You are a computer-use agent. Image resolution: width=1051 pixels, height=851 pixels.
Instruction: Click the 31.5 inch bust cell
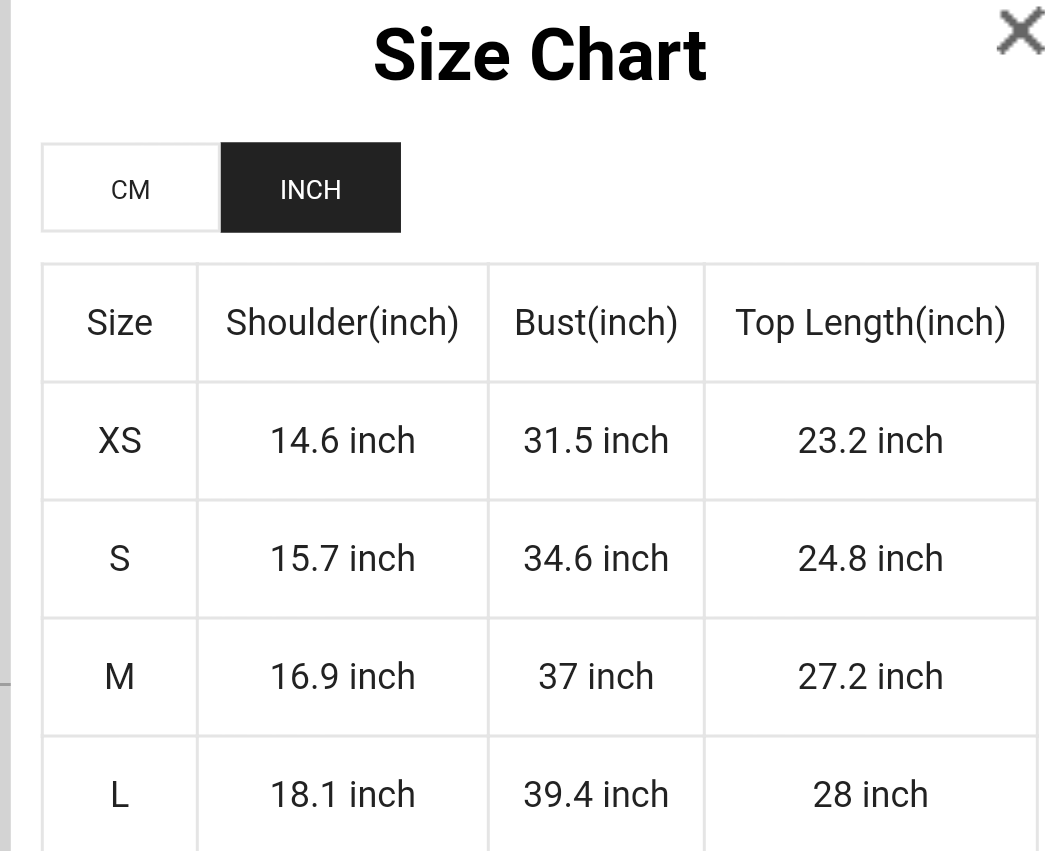pyautogui.click(x=596, y=441)
